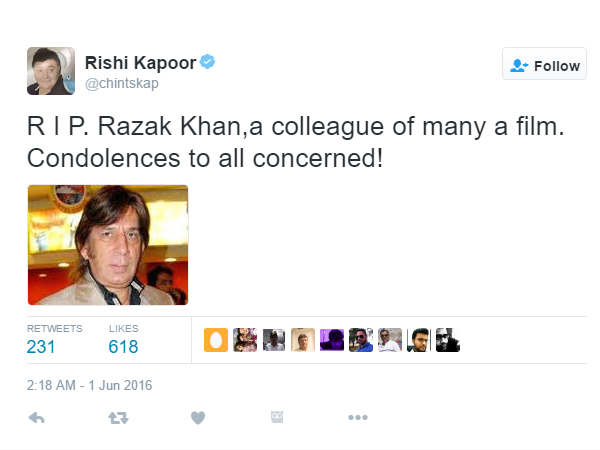The width and height of the screenshot is (600, 450).
Task: Like the tweet with the heart icon
Action: click(x=197, y=418)
